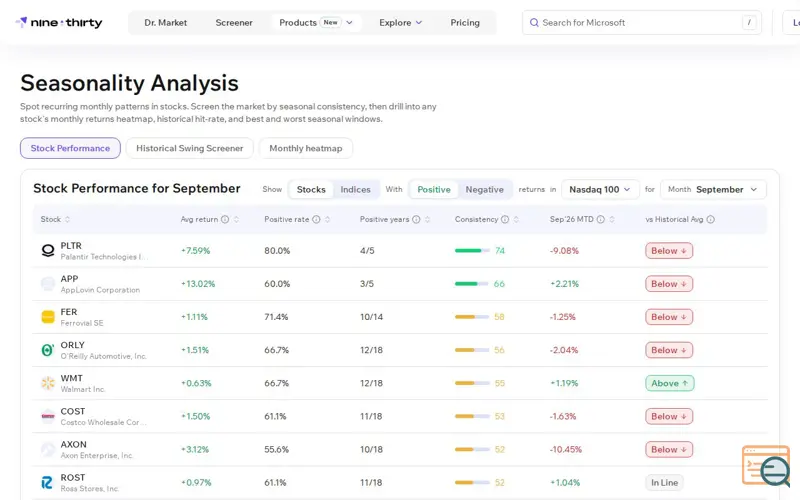
Task: Open the PLTR ticker link
Action: tap(71, 245)
